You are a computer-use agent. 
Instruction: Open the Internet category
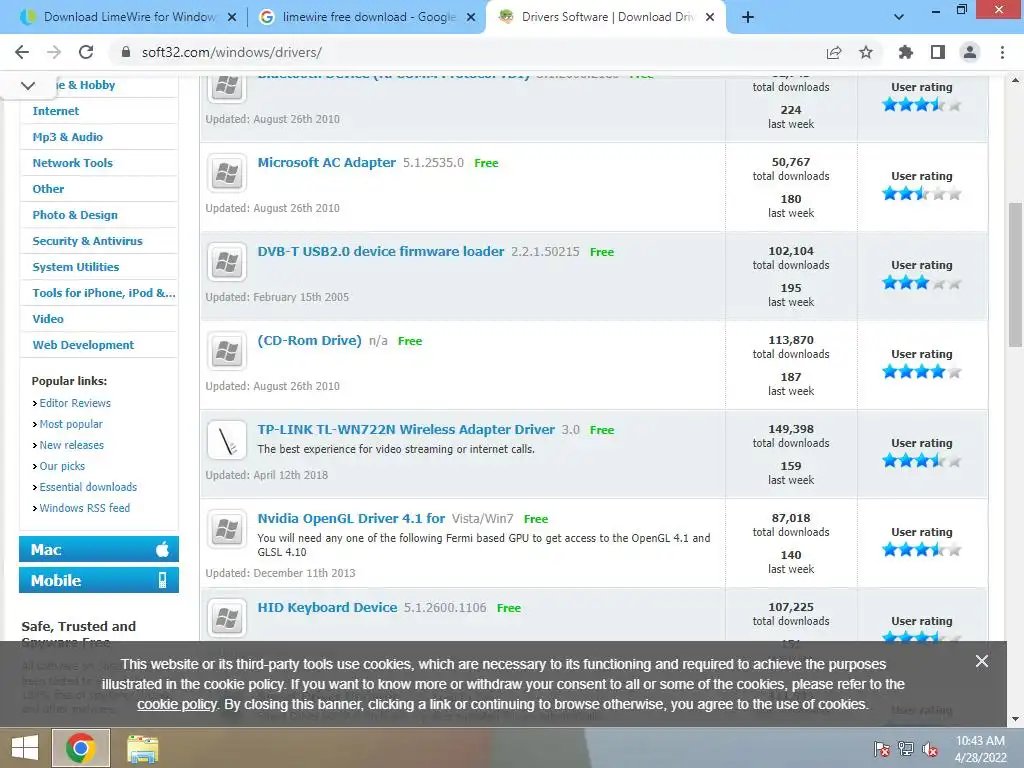pos(56,111)
